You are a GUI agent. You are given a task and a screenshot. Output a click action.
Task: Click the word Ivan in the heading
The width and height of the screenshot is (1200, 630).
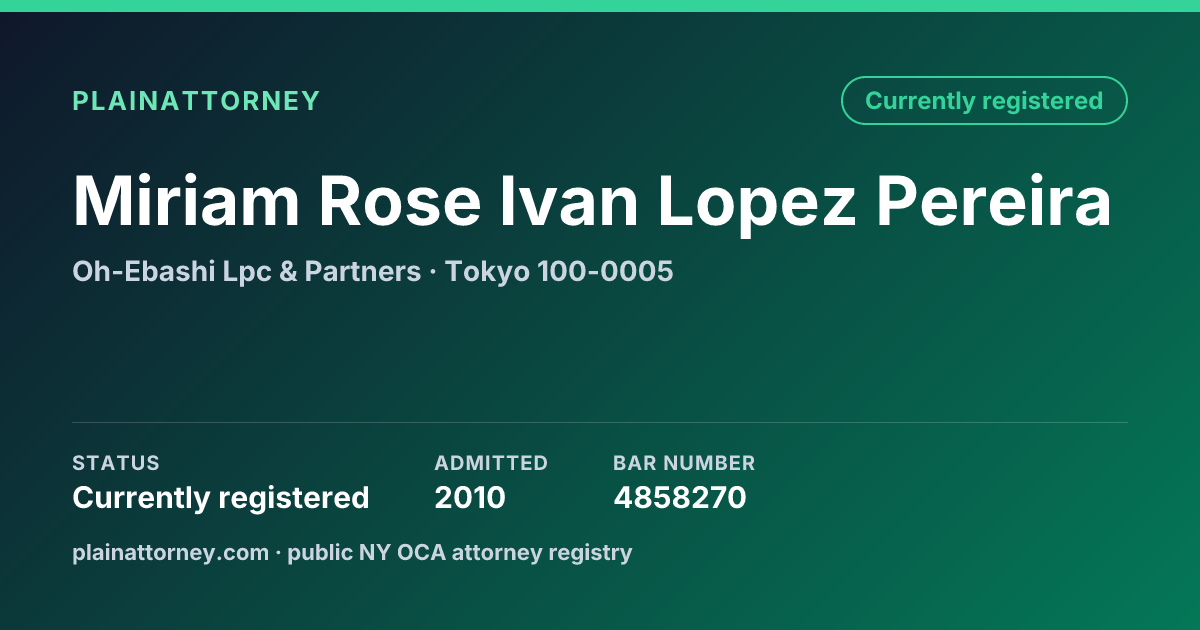[x=569, y=201]
